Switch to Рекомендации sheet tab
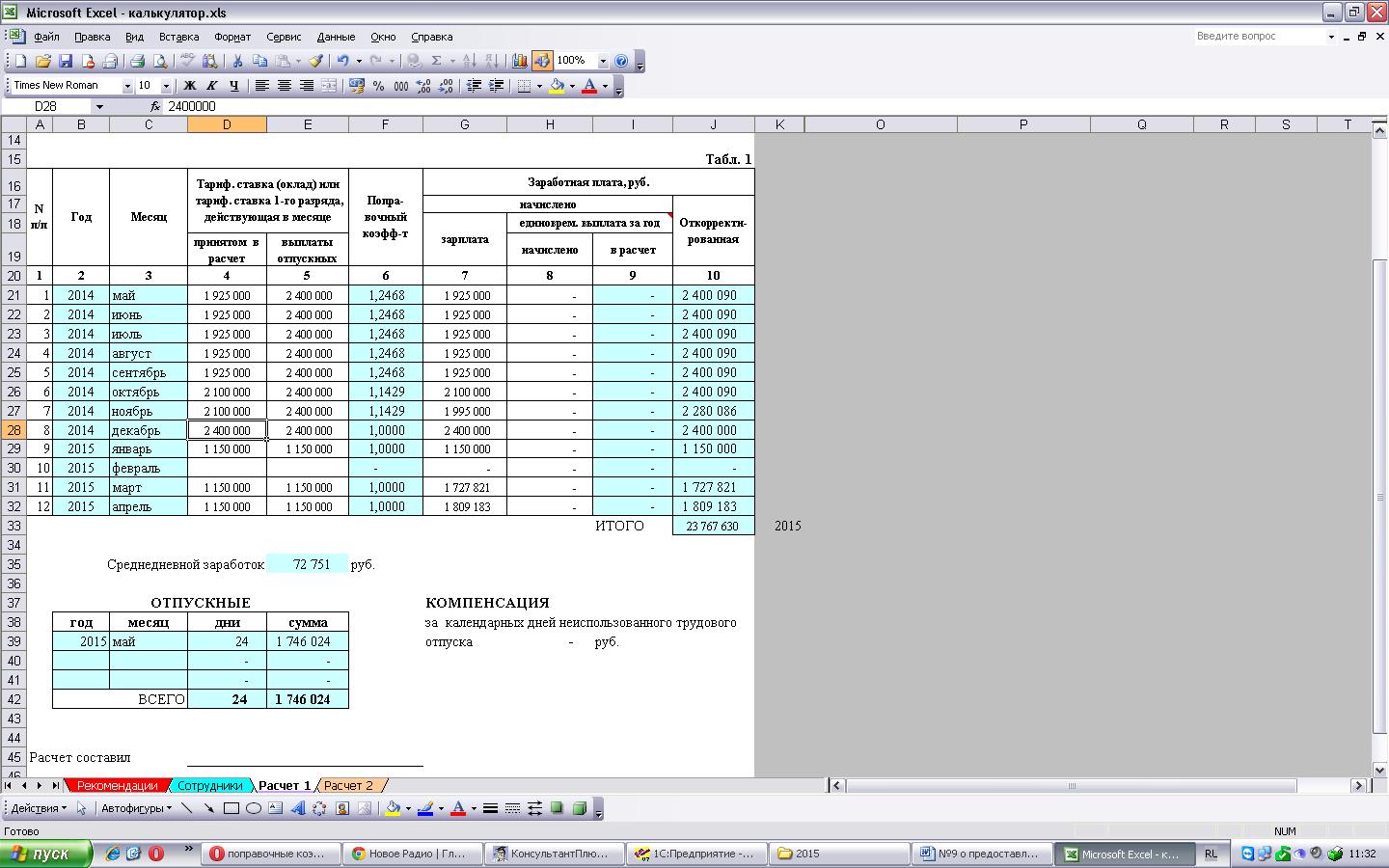Viewport: 1389px width, 868px height. (x=117, y=786)
